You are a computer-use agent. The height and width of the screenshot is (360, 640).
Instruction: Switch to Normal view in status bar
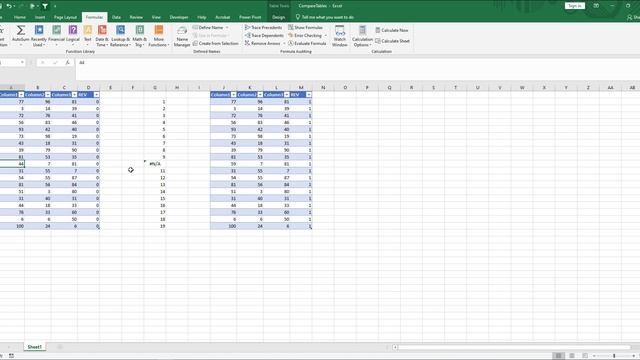[558, 356]
